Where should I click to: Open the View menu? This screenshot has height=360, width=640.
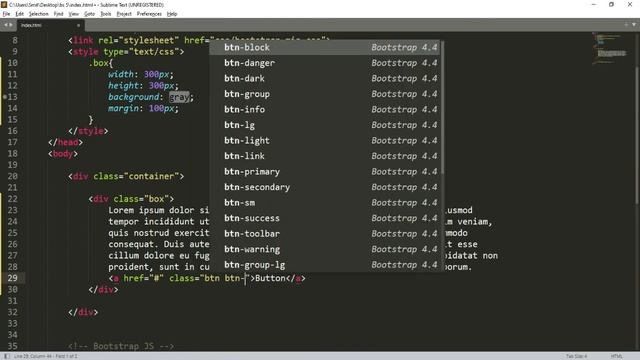pos(73,14)
